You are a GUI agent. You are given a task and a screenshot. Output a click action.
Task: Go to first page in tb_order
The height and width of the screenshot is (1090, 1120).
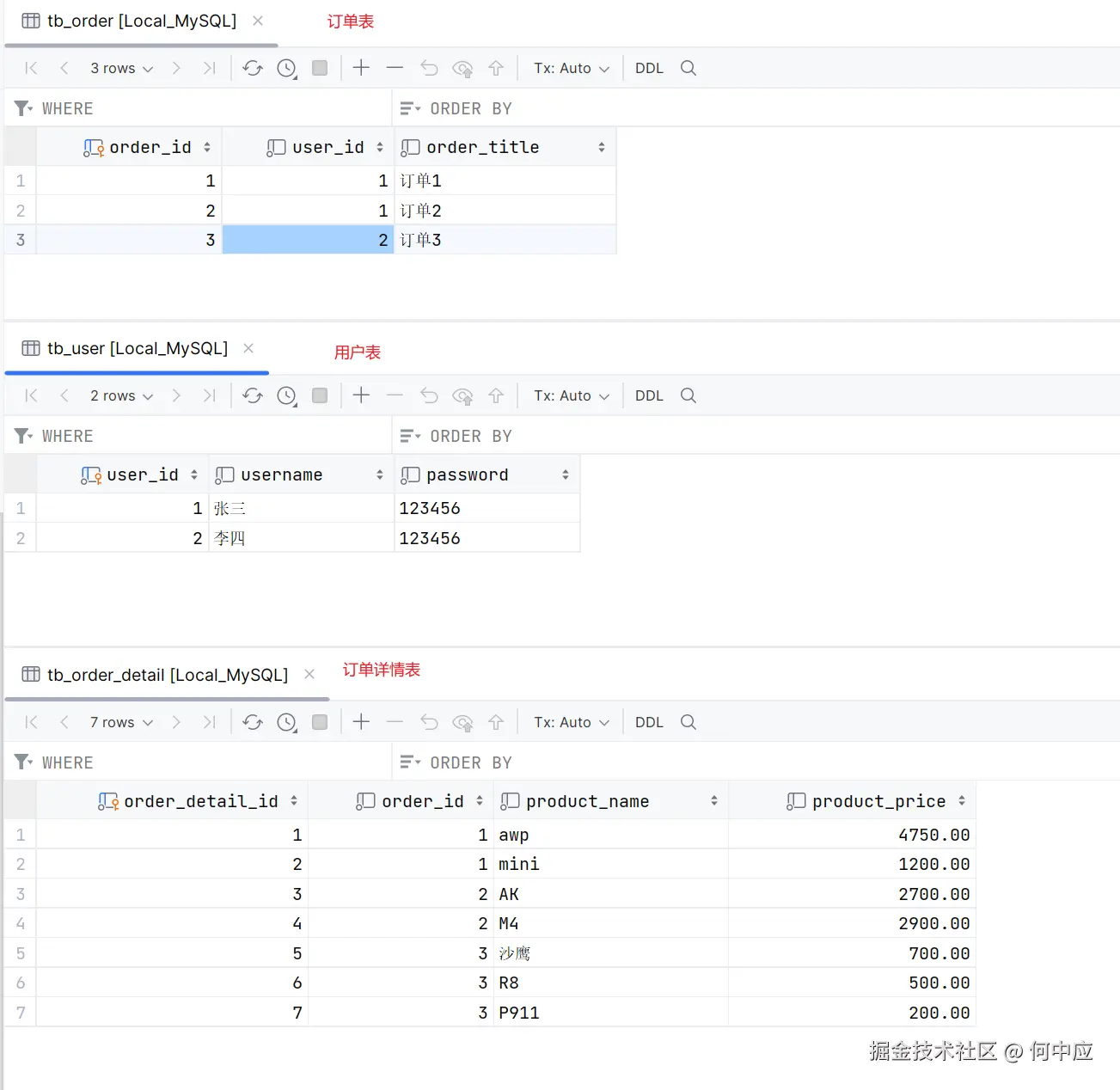click(x=31, y=68)
